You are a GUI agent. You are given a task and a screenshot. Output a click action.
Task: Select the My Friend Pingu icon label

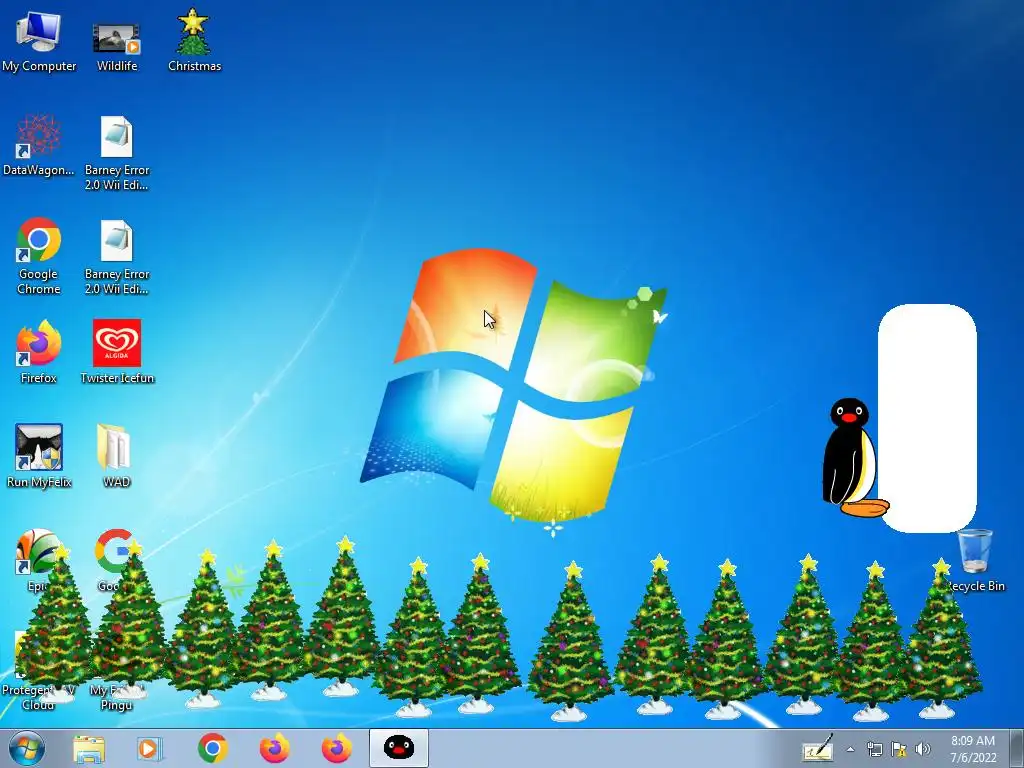tap(116, 697)
